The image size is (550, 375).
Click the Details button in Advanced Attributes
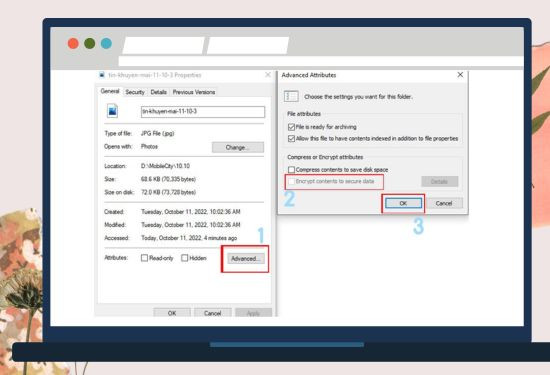[440, 181]
